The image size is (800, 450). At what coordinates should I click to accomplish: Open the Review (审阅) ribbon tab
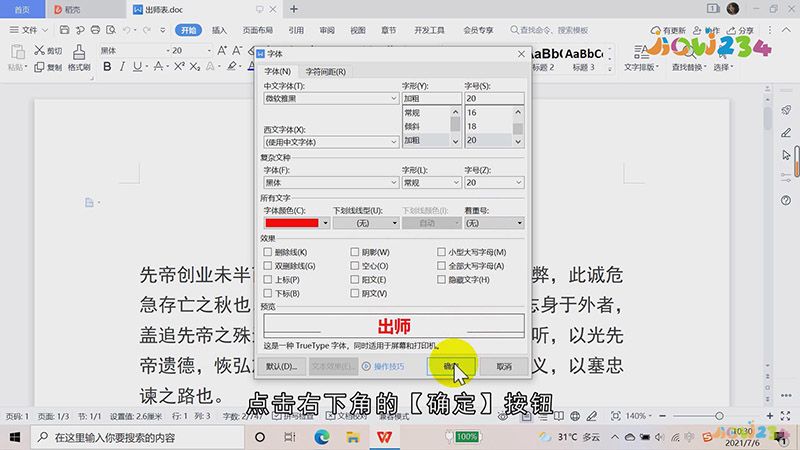pos(327,30)
